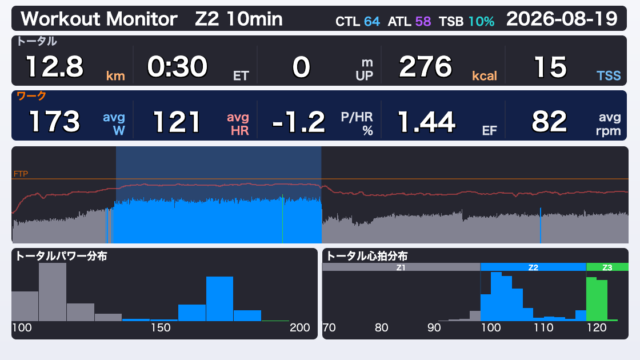Image resolution: width=640 pixels, height=360 pixels.
Task: Click the green vertical marker in work interval
Action: 282,218
